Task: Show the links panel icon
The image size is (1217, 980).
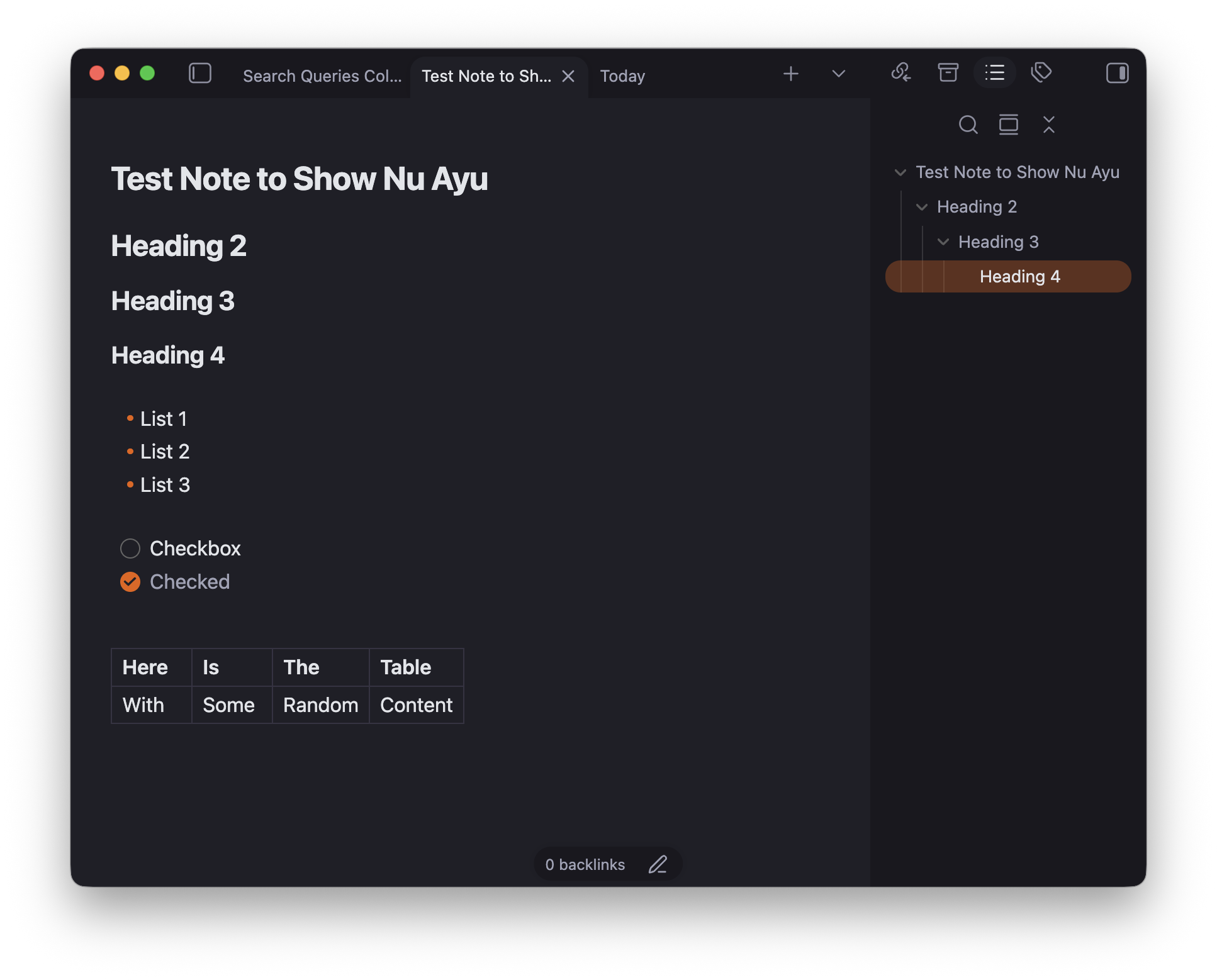Action: click(901, 73)
